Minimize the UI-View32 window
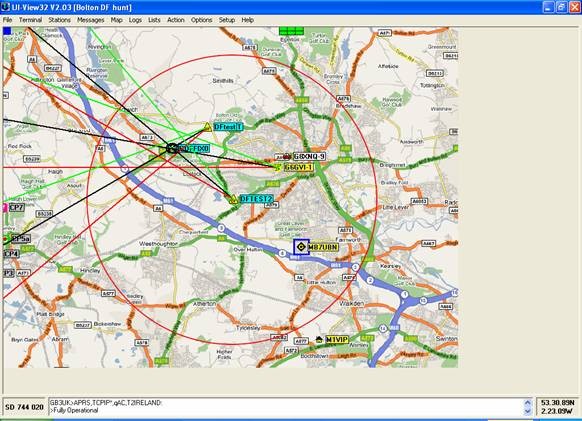Image resolution: width=582 pixels, height=421 pixels. coord(548,7)
